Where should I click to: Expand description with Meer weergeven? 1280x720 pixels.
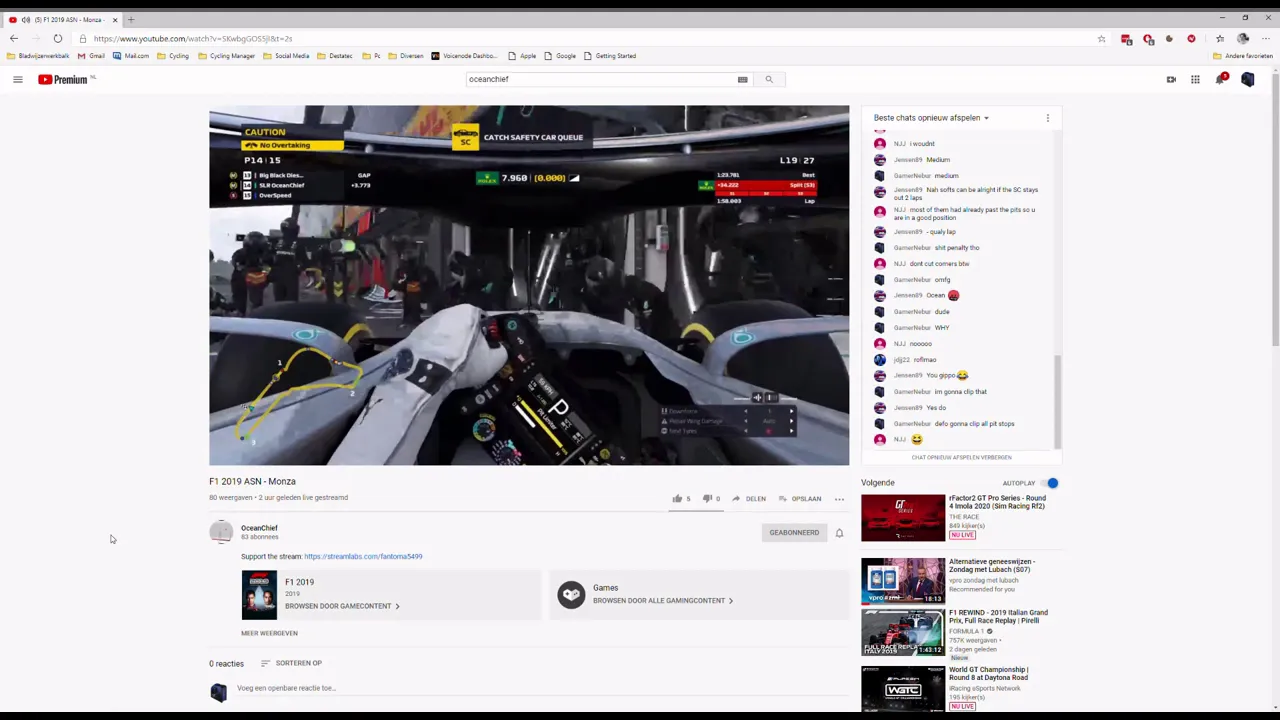269,633
